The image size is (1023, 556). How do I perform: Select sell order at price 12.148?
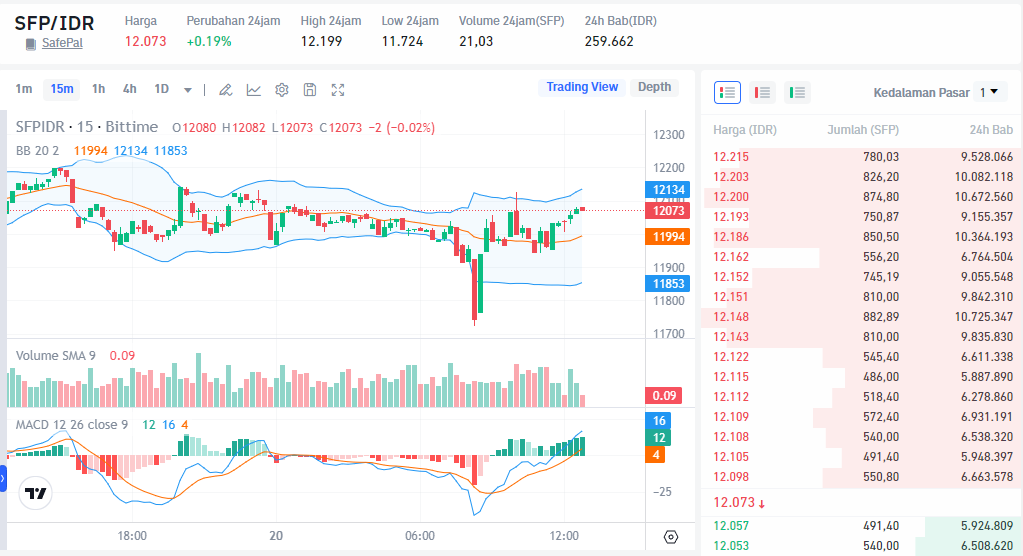862,317
